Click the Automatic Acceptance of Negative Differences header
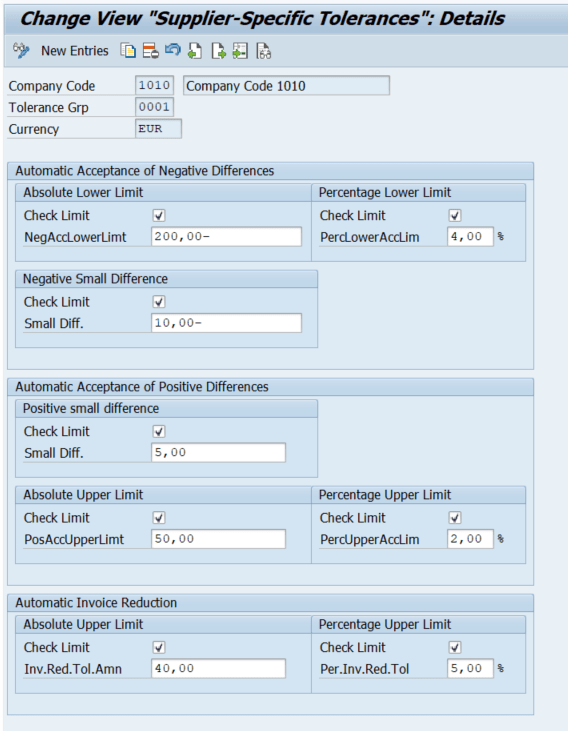Image resolution: width=568 pixels, height=731 pixels. tap(145, 171)
